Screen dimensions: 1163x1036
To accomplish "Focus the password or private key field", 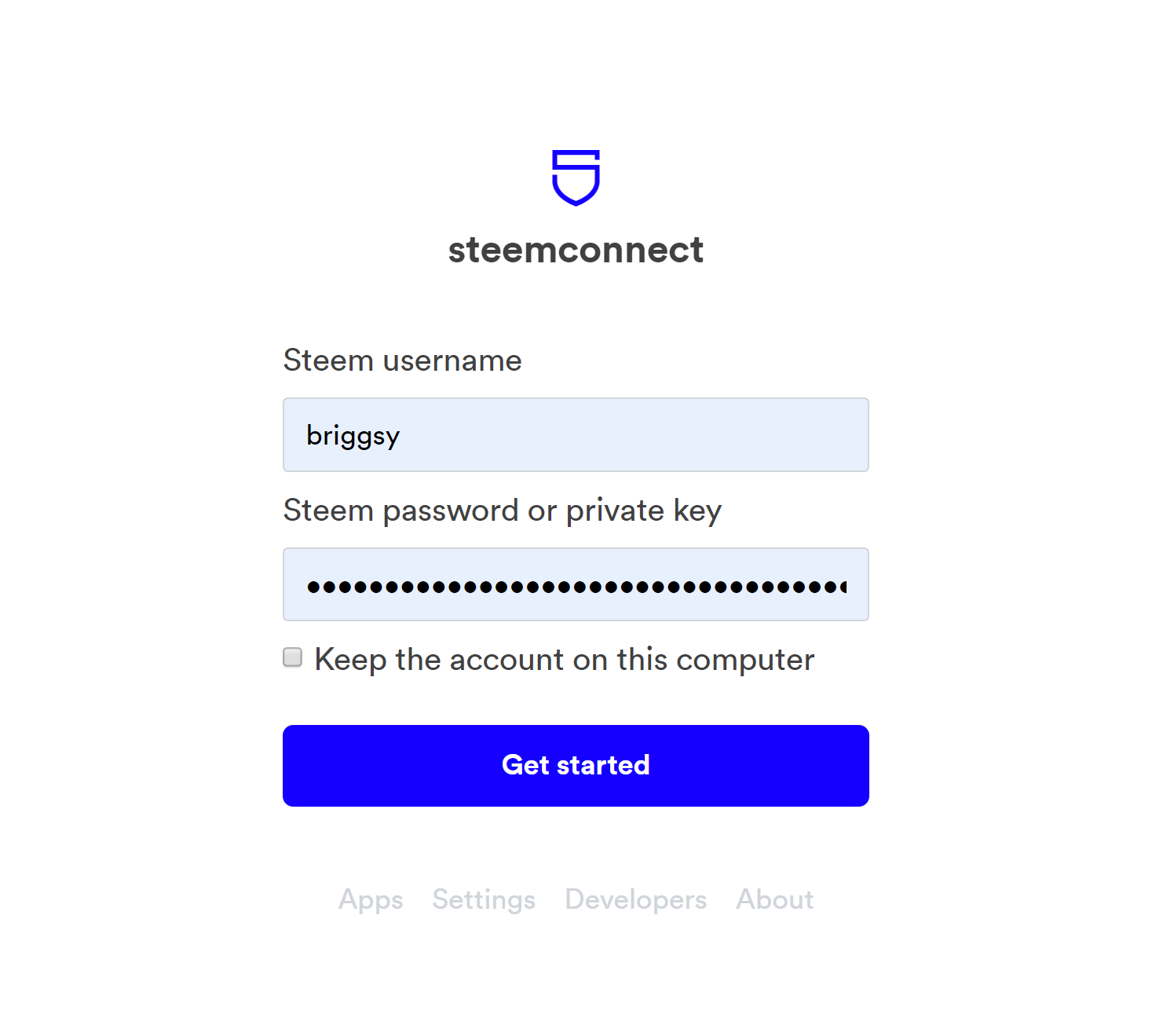I will pos(576,585).
